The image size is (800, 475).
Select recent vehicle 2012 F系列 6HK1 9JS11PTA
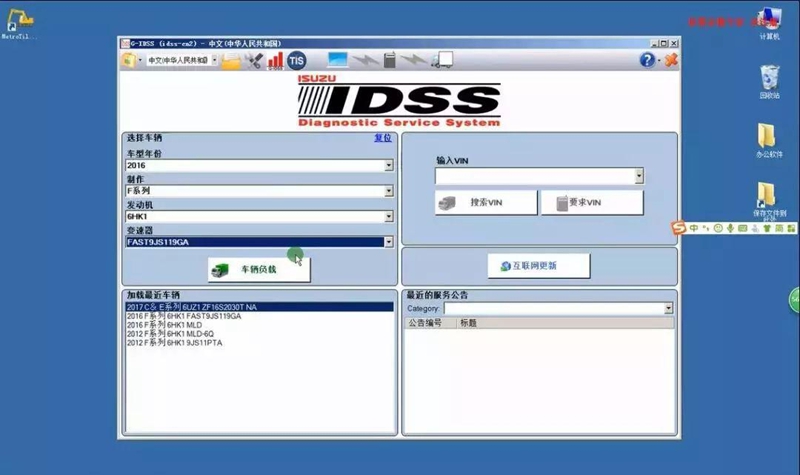259,343
